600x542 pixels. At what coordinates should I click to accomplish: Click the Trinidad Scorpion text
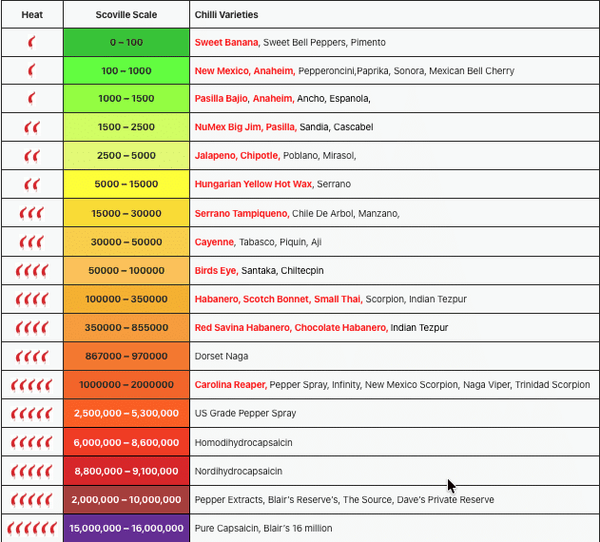coord(552,385)
